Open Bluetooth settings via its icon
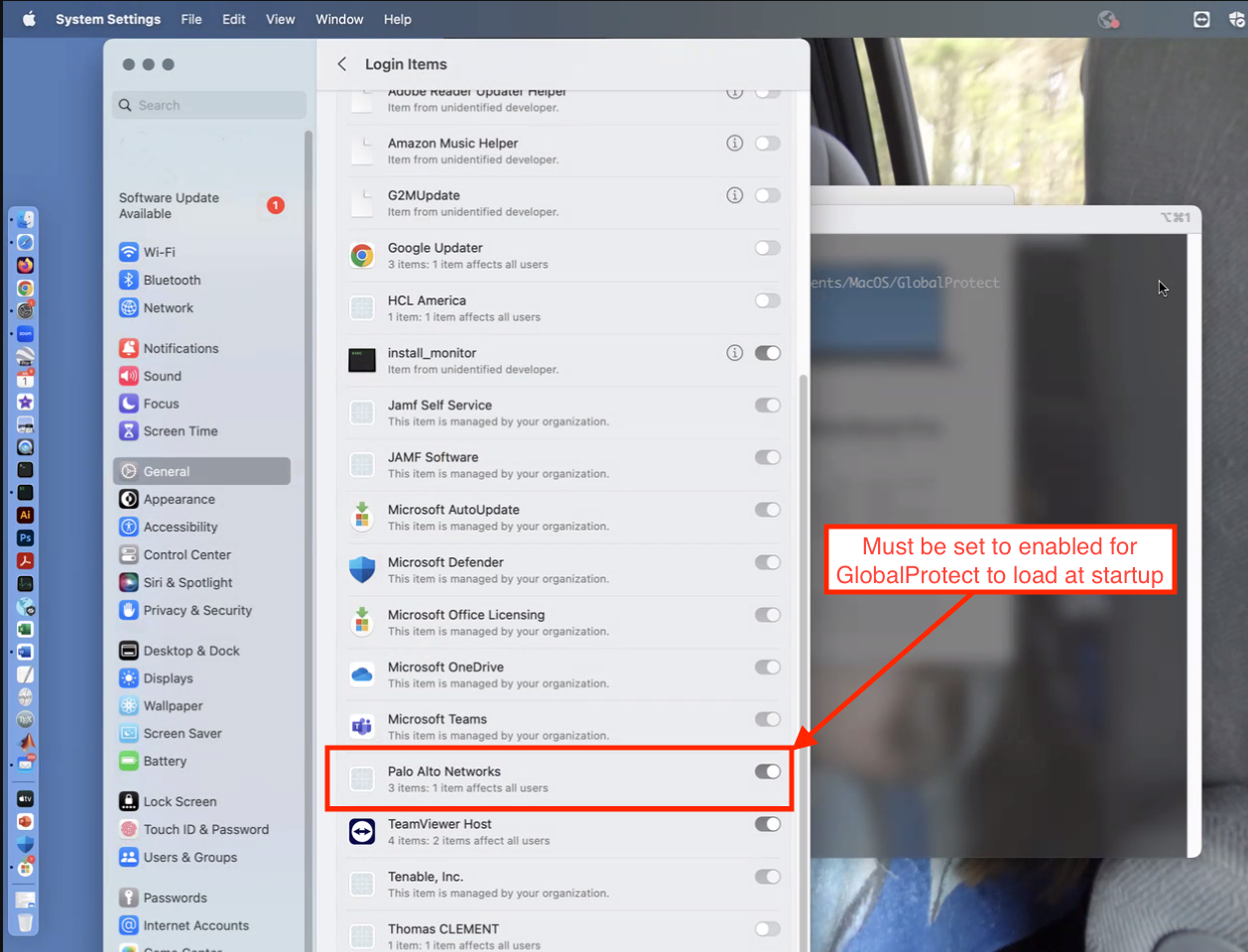 pos(128,280)
